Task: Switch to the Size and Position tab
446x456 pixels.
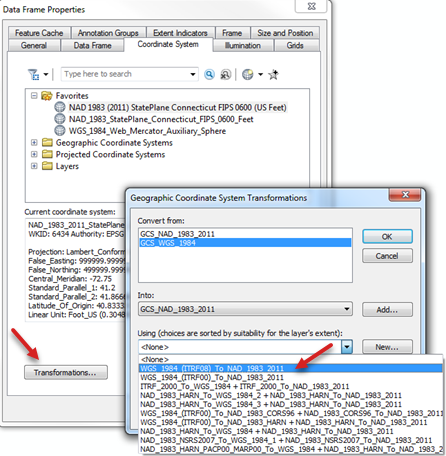Action: tap(285, 33)
